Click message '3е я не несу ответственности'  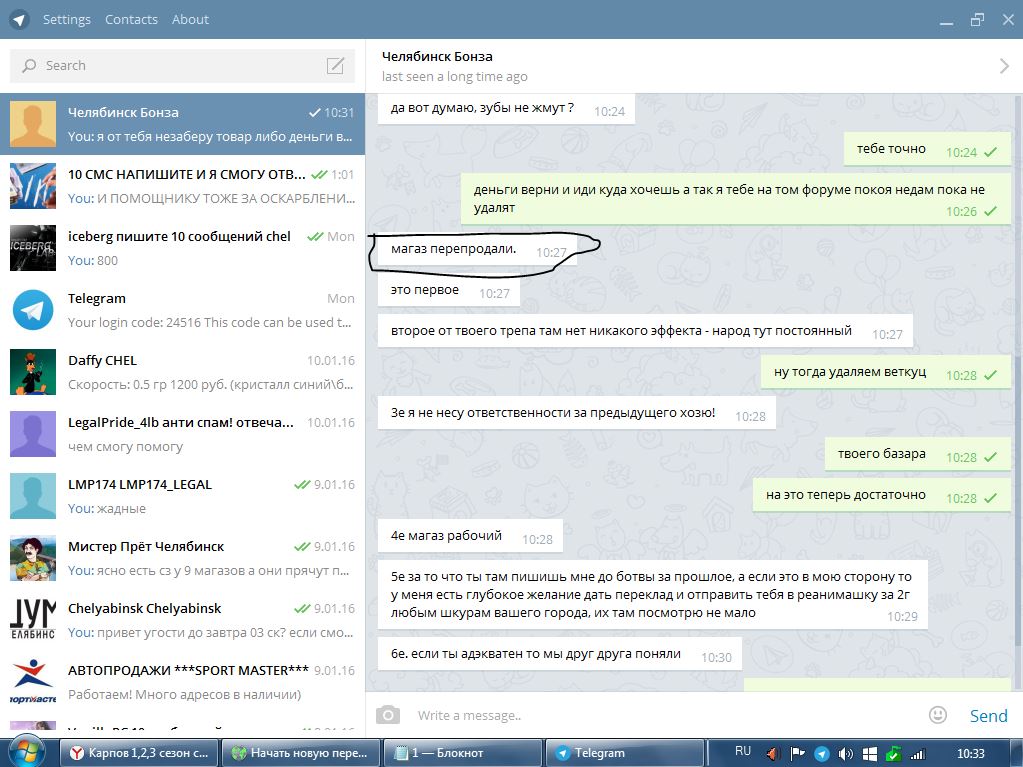pyautogui.click(x=577, y=414)
